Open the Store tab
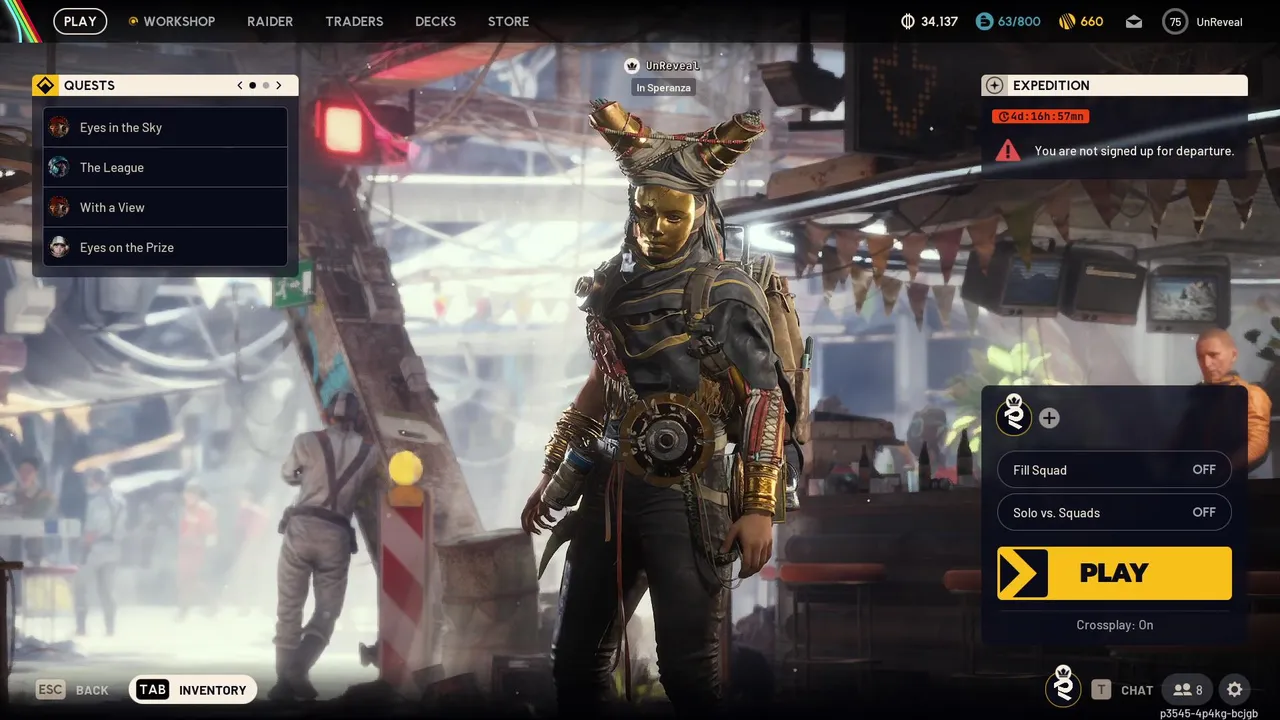This screenshot has height=720, width=1280. [508, 21]
